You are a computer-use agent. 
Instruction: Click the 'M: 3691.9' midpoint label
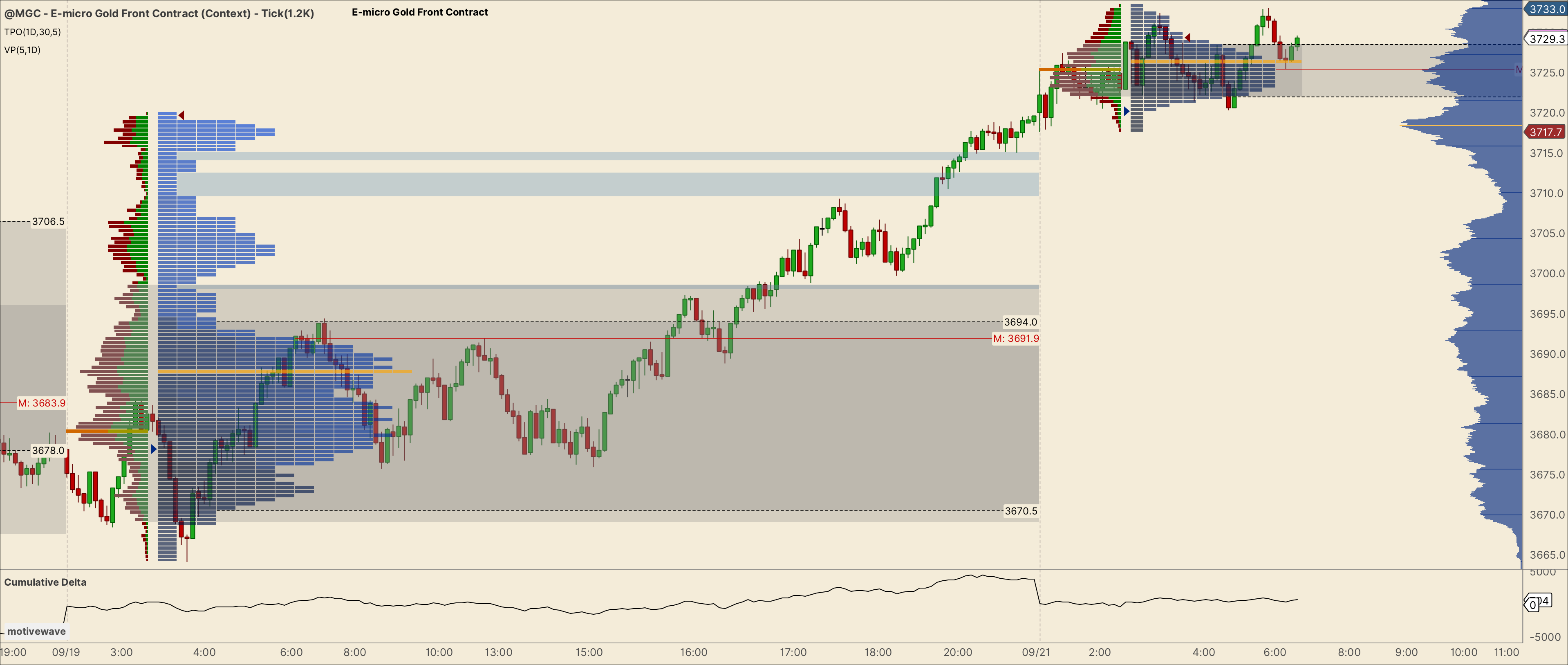(1016, 339)
